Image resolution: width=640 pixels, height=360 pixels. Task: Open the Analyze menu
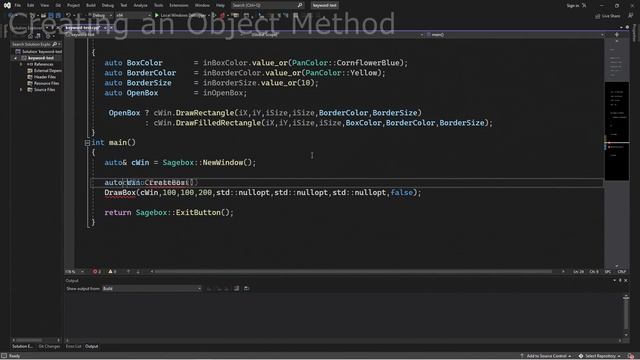[141, 5]
